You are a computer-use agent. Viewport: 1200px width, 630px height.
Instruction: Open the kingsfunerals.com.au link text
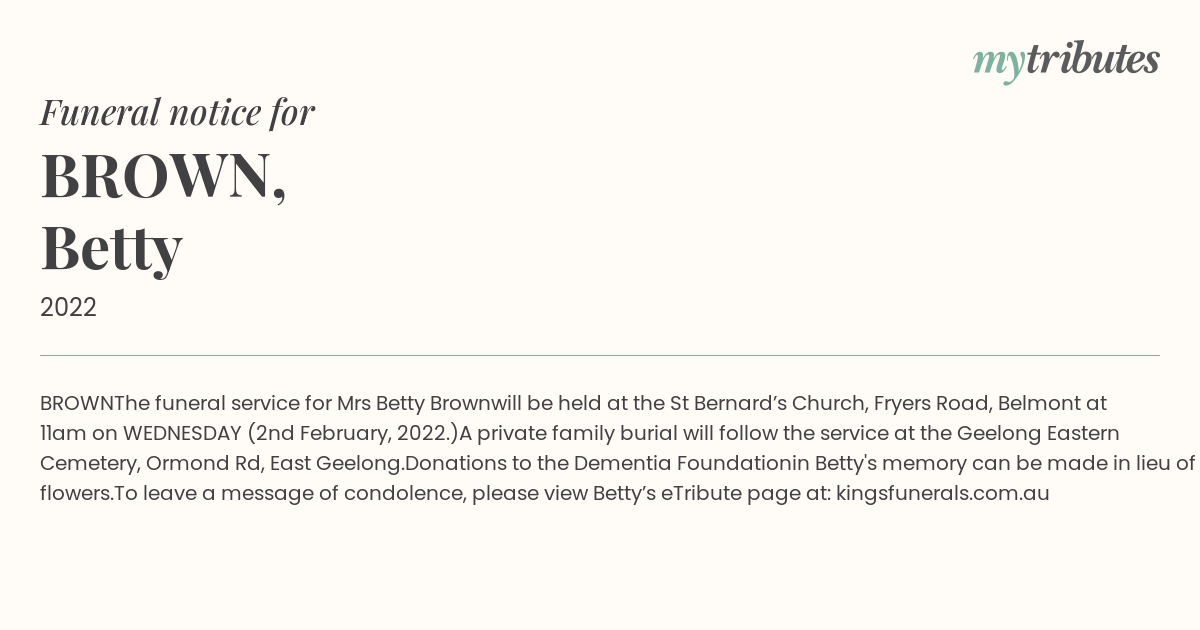[x=943, y=493]
